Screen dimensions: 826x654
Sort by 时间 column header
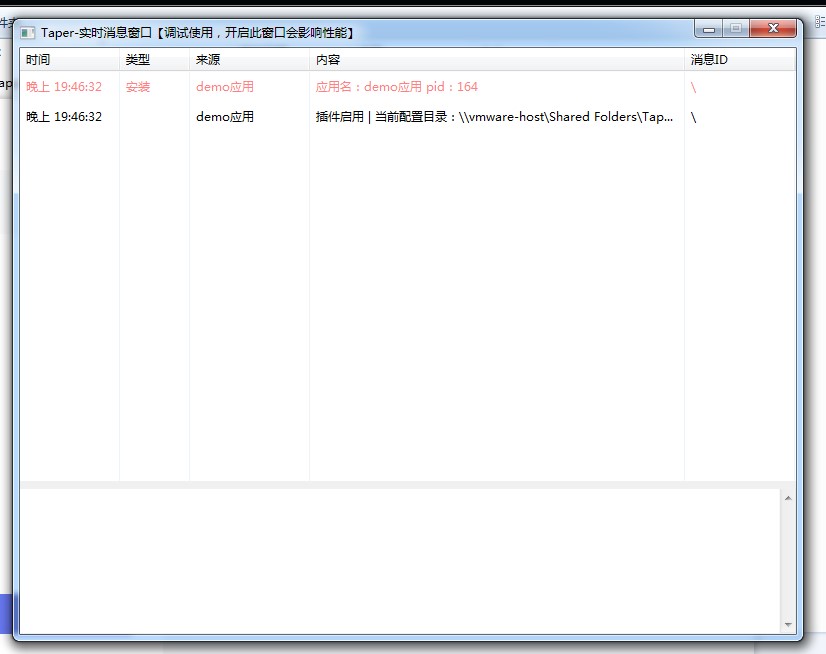pos(70,60)
